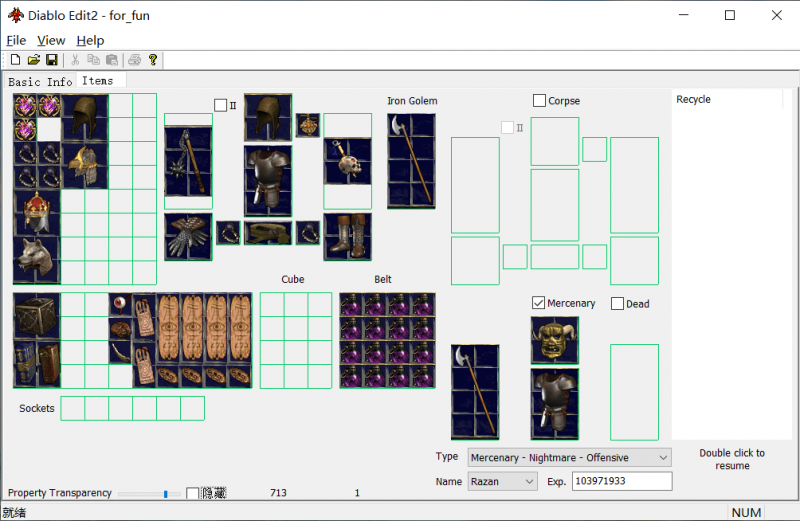Image resolution: width=800 pixels, height=521 pixels.
Task: Toggle the Dead checkbox
Action: tap(617, 304)
